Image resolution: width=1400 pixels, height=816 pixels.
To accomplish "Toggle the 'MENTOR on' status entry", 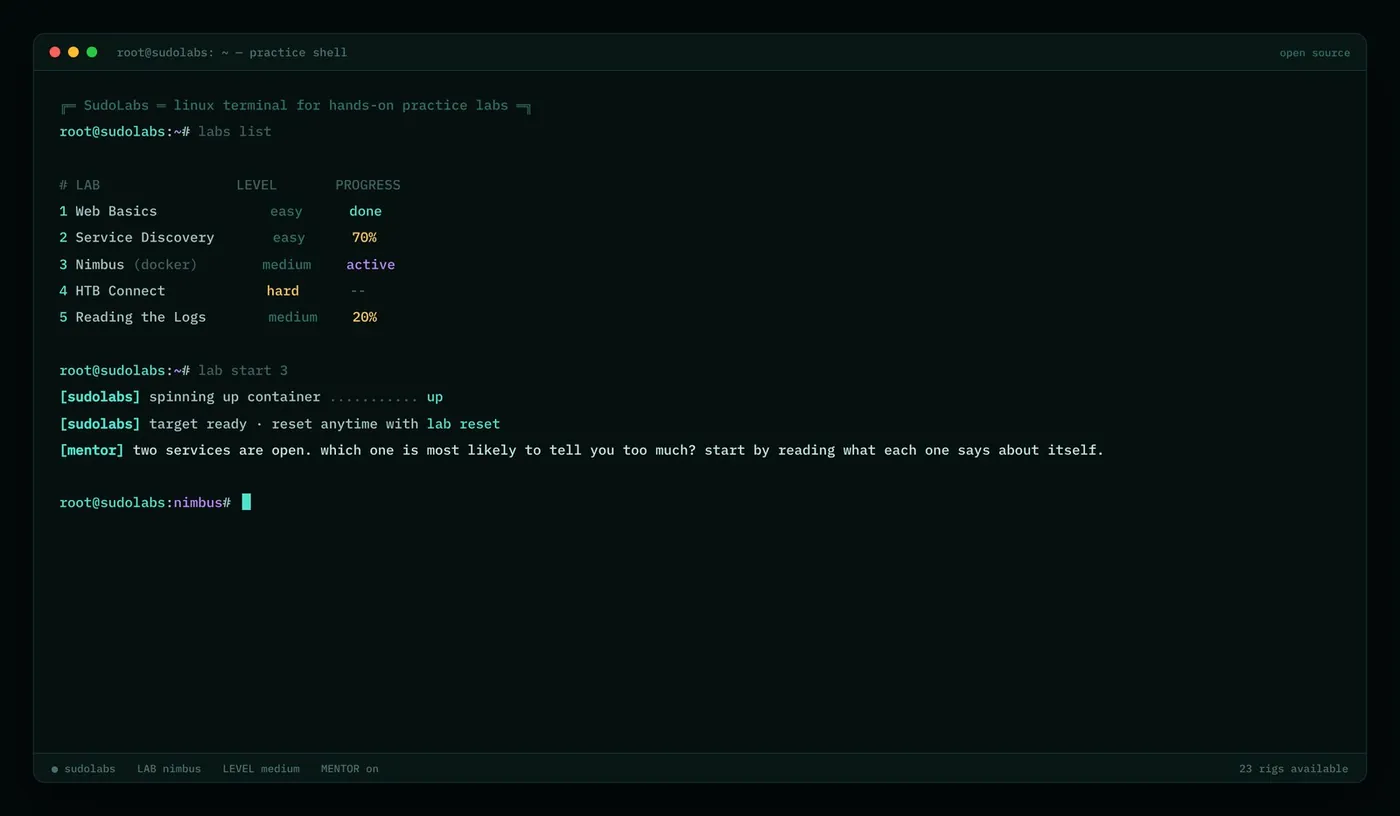I will tap(350, 769).
